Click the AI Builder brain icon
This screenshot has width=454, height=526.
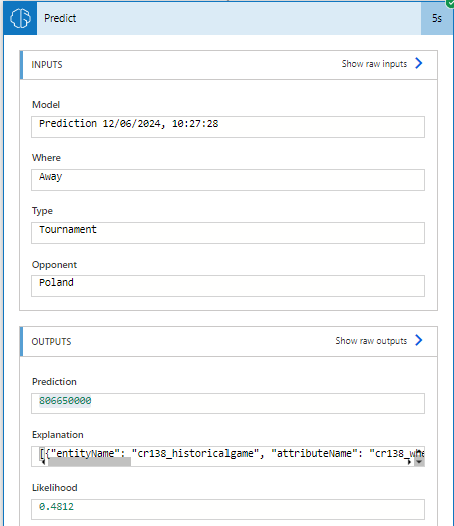[20, 18]
